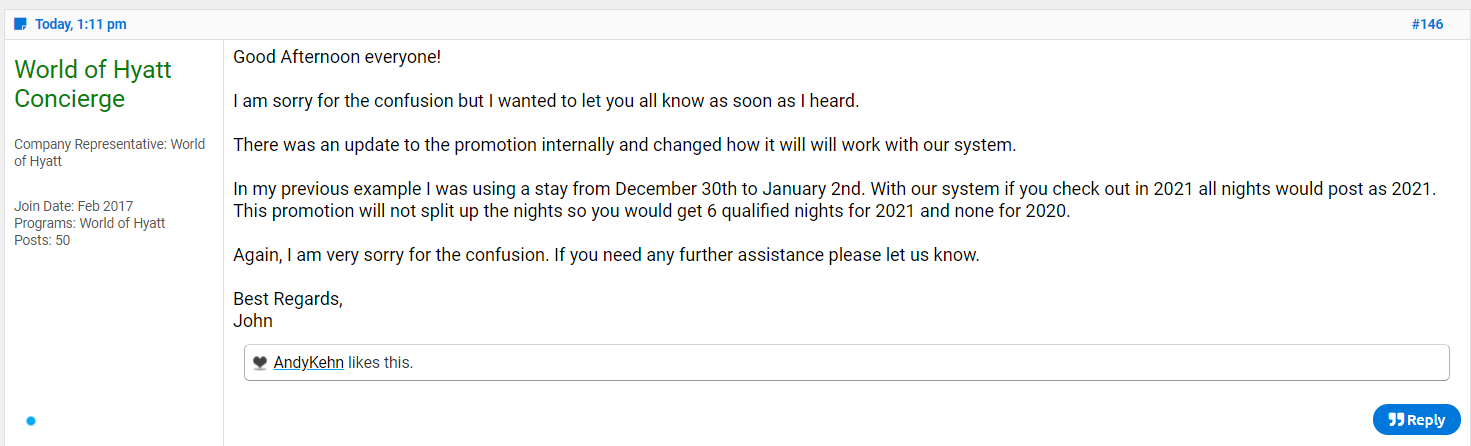Select the "Today, 1:11 pm" timestamp

point(81,24)
